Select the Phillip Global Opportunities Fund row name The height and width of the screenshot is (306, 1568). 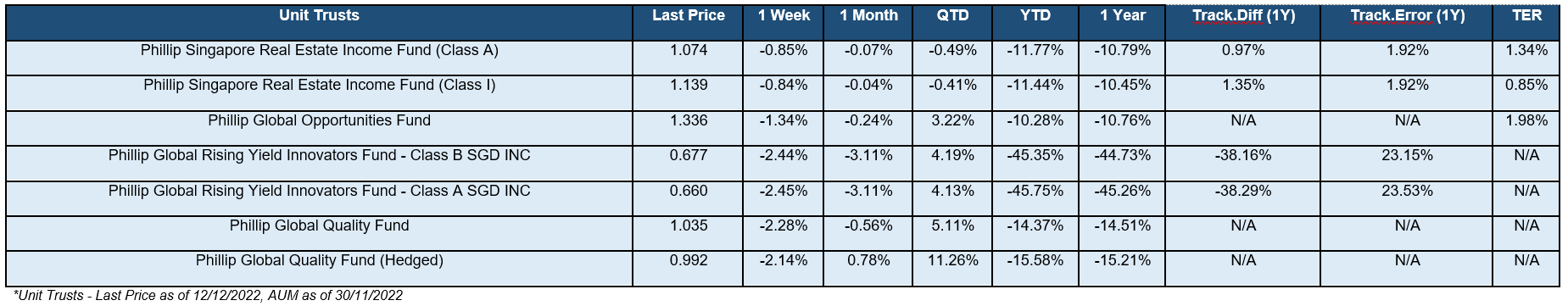pyautogui.click(x=320, y=120)
